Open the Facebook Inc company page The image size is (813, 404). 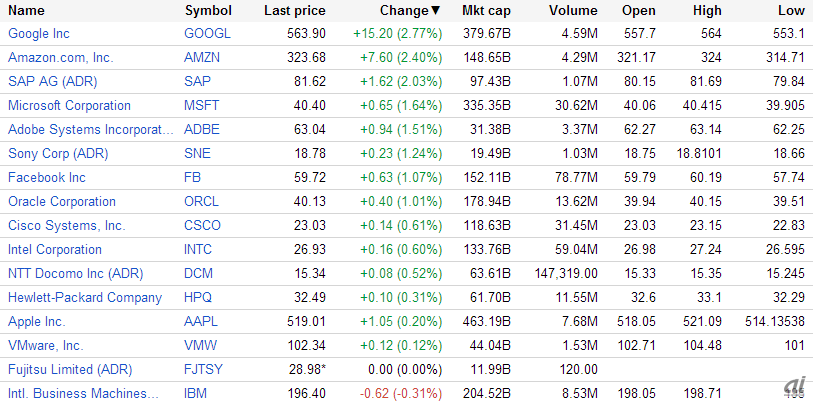coord(47,177)
